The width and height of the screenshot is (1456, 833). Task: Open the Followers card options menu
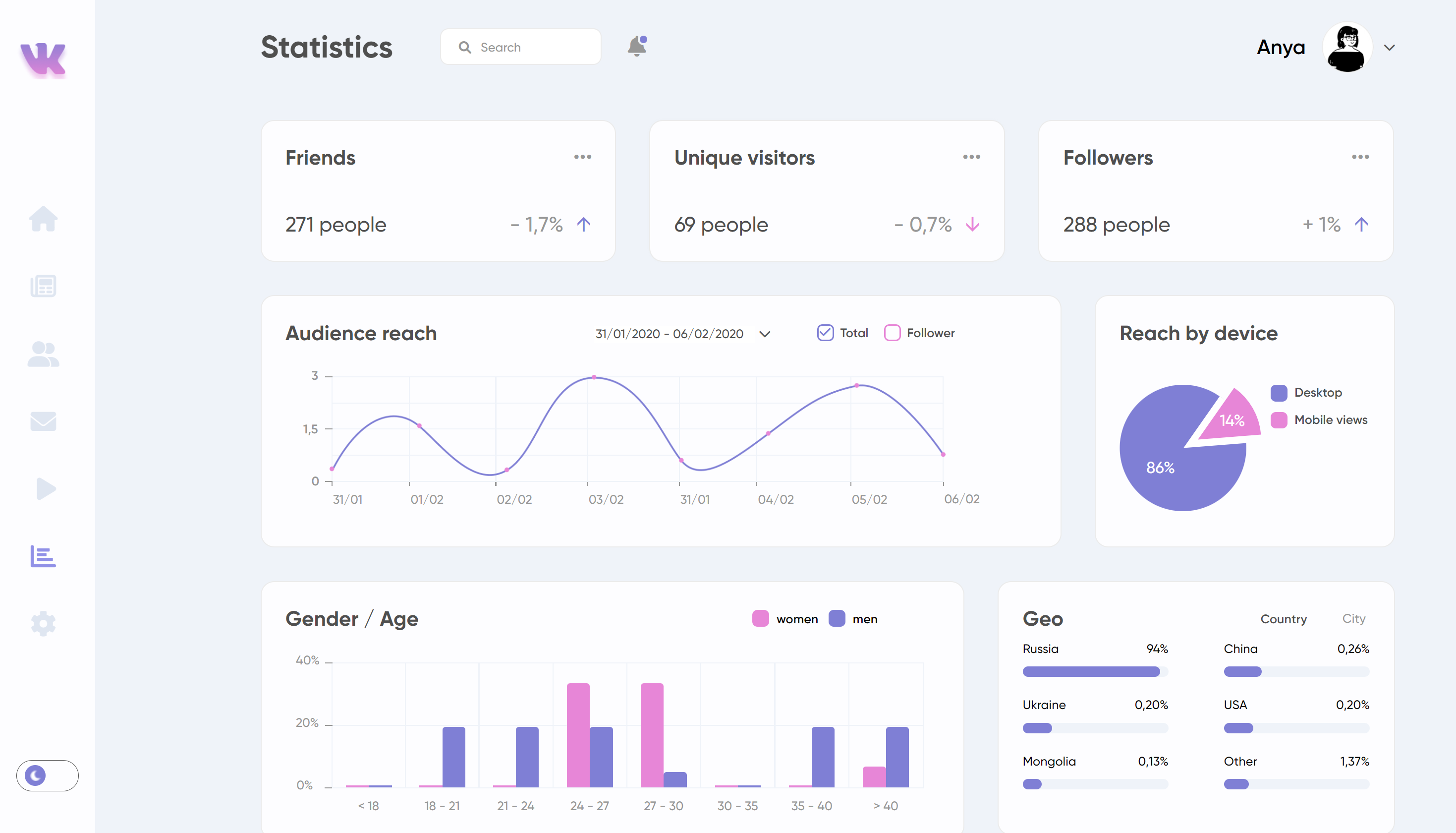pyautogui.click(x=1360, y=157)
